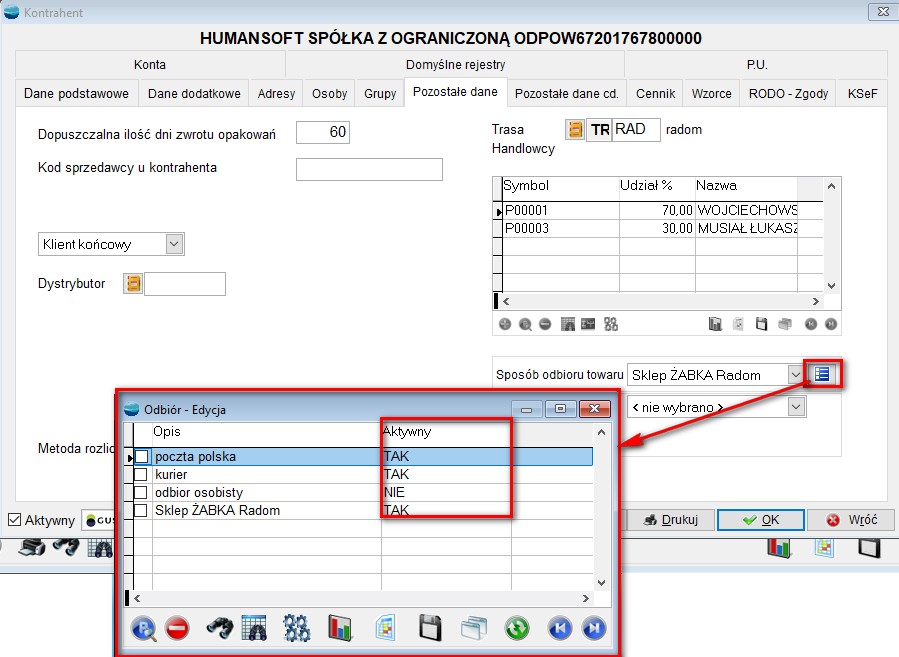Open the Sposób odbioru towaru dropdown
This screenshot has width=899, height=657.
point(795,375)
